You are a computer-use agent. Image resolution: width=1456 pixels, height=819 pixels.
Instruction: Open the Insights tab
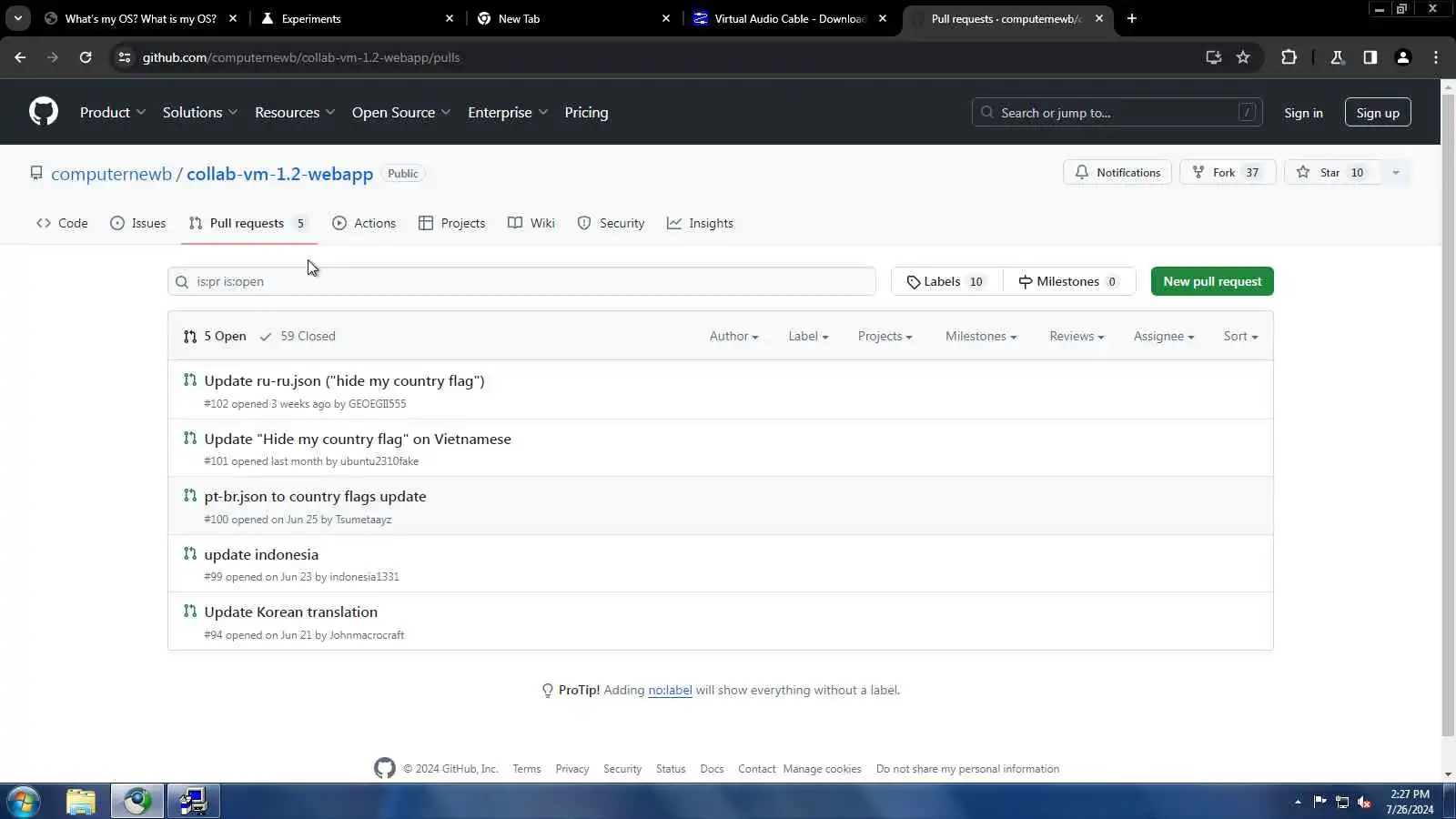(x=700, y=223)
